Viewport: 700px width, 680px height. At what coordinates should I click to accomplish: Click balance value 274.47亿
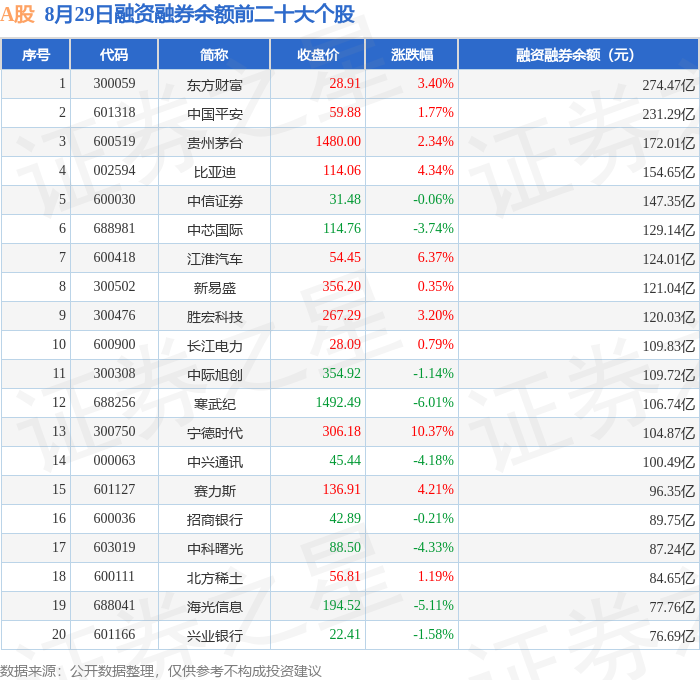[x=669, y=85]
